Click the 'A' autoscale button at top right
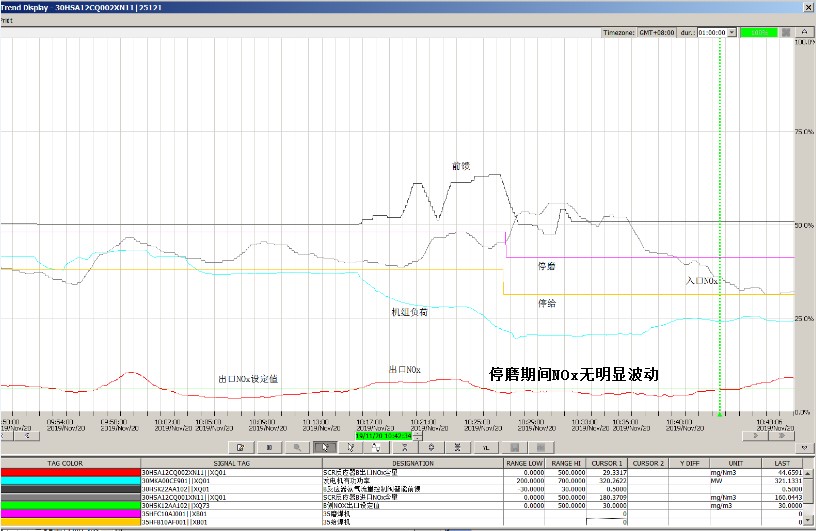The width and height of the screenshot is (816, 531). 803,32
